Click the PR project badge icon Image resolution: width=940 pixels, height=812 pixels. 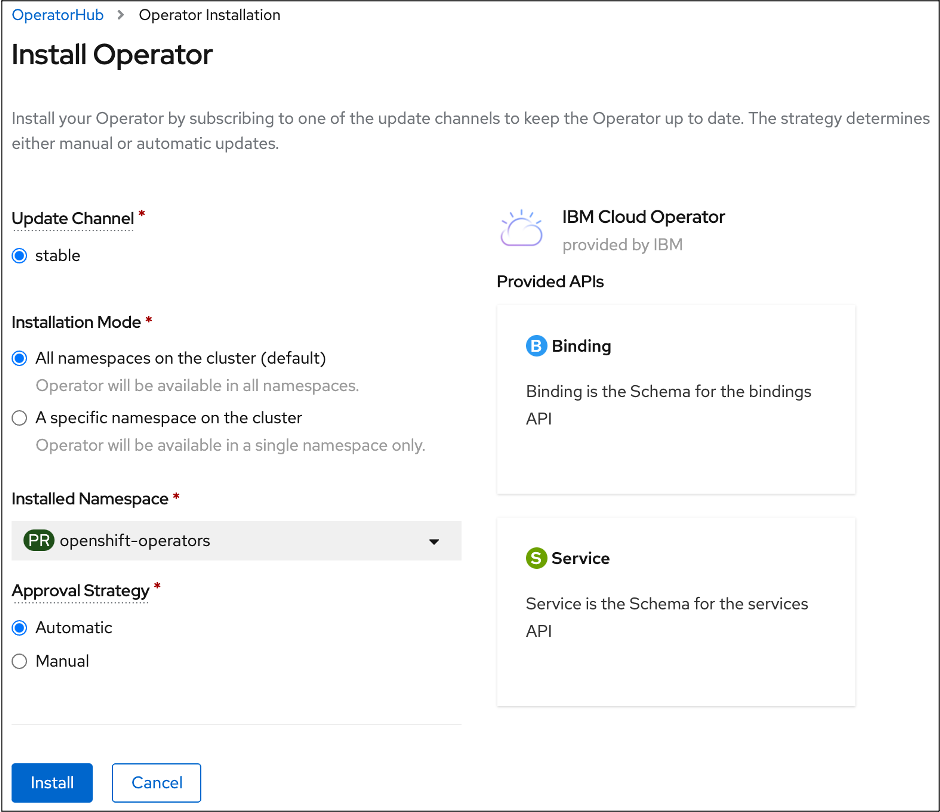pos(39,540)
